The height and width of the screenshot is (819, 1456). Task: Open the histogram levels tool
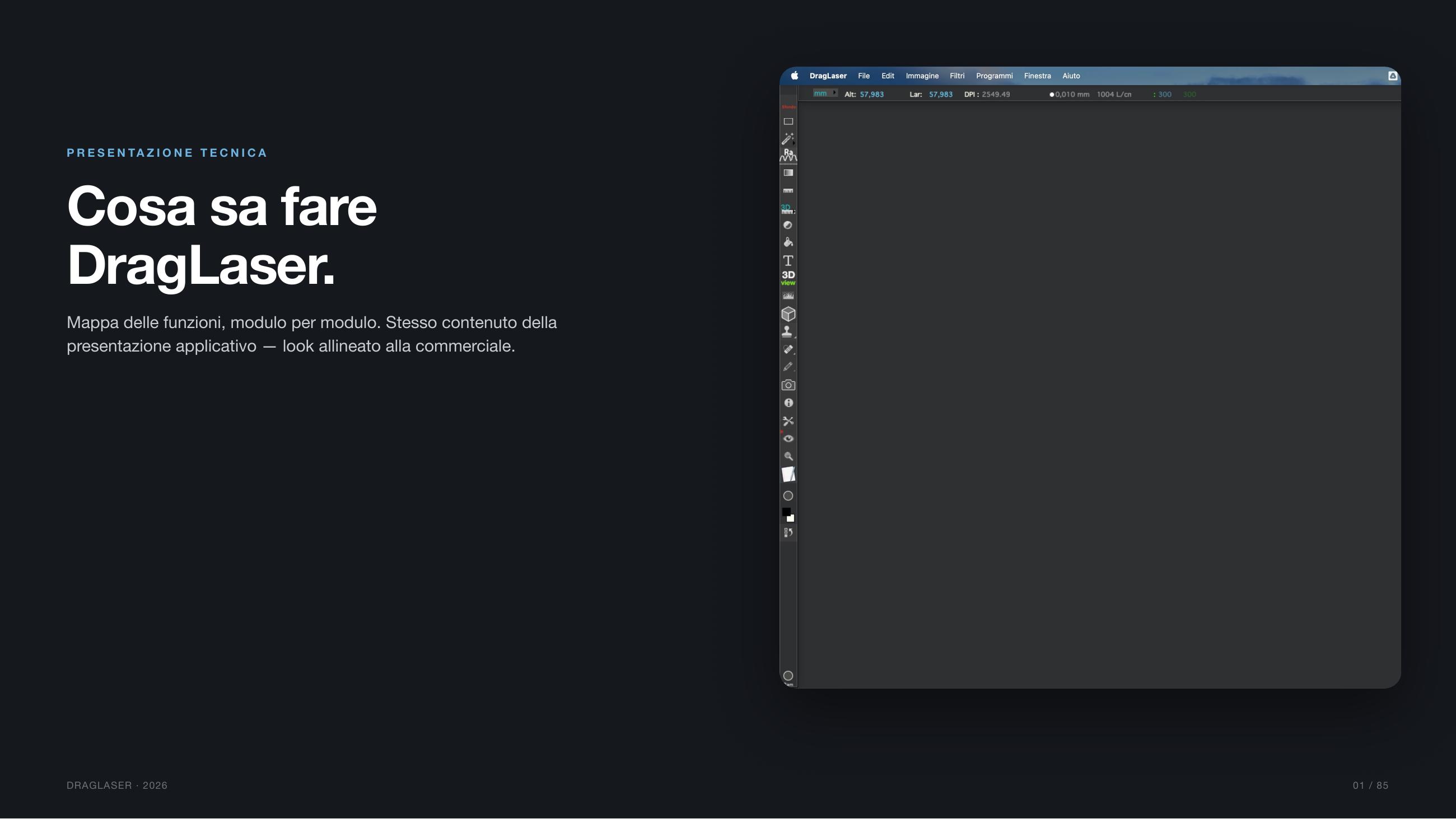coord(788,296)
